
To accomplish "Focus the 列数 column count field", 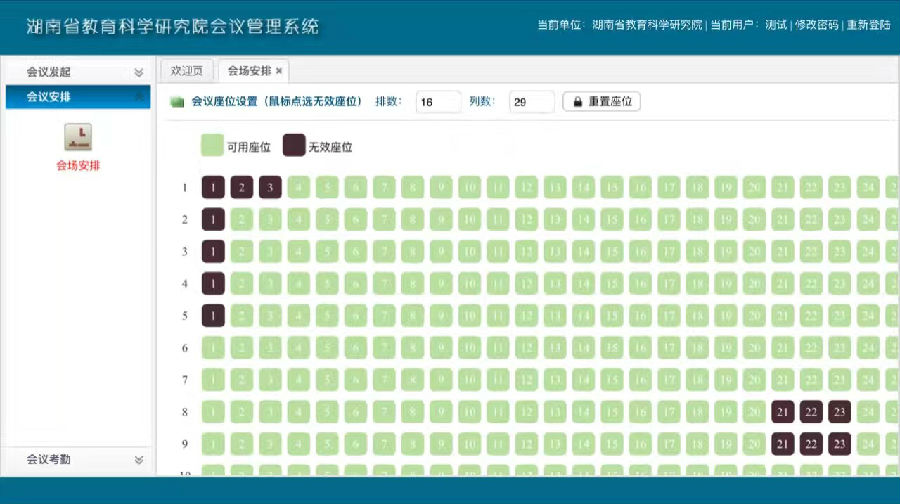I will coord(530,102).
